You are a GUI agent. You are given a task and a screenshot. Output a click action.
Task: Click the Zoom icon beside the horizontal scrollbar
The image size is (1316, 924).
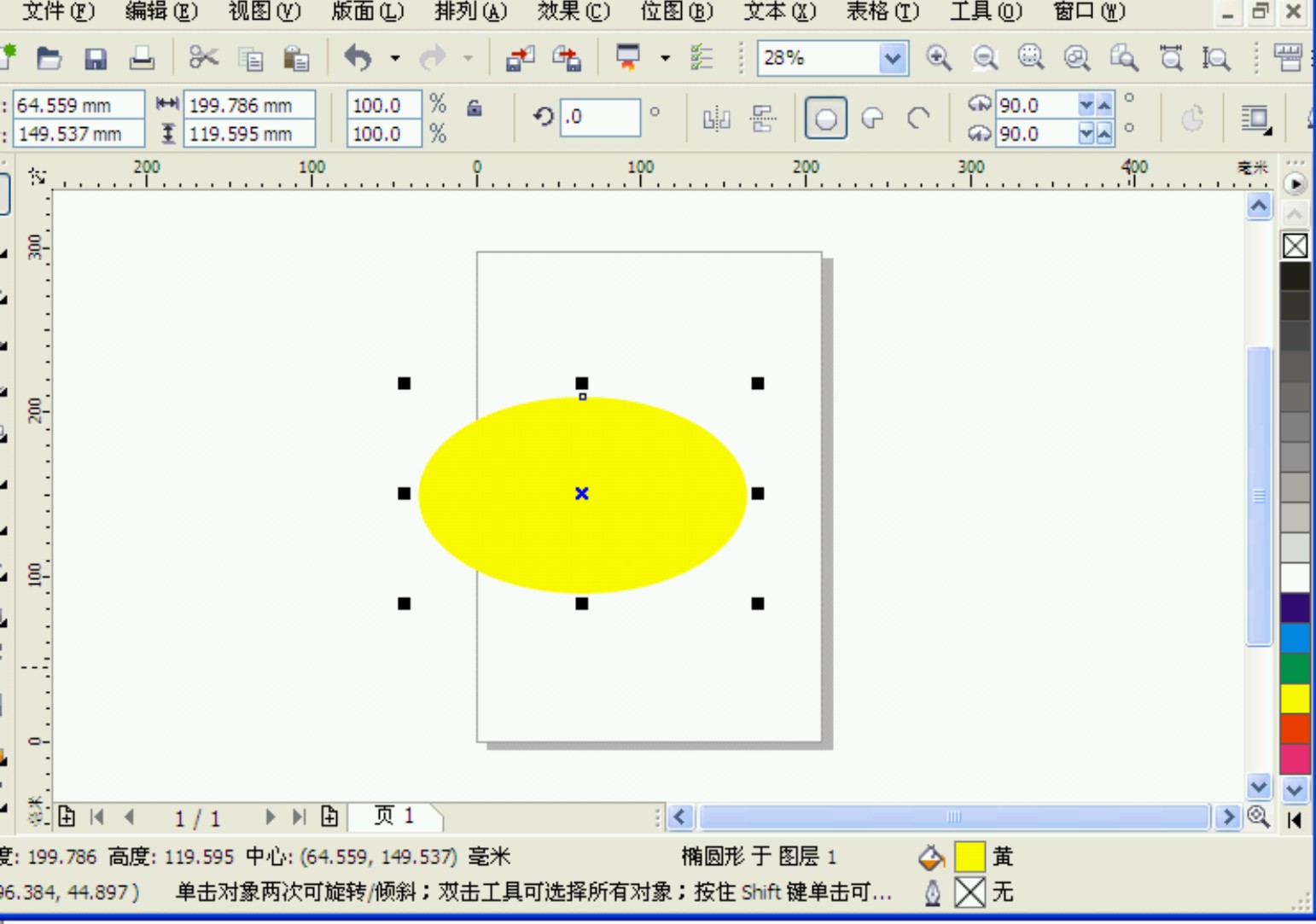point(1258,816)
